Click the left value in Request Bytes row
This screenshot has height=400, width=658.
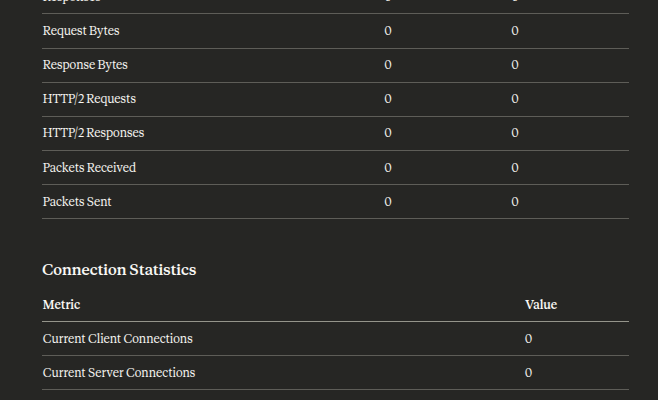388,31
